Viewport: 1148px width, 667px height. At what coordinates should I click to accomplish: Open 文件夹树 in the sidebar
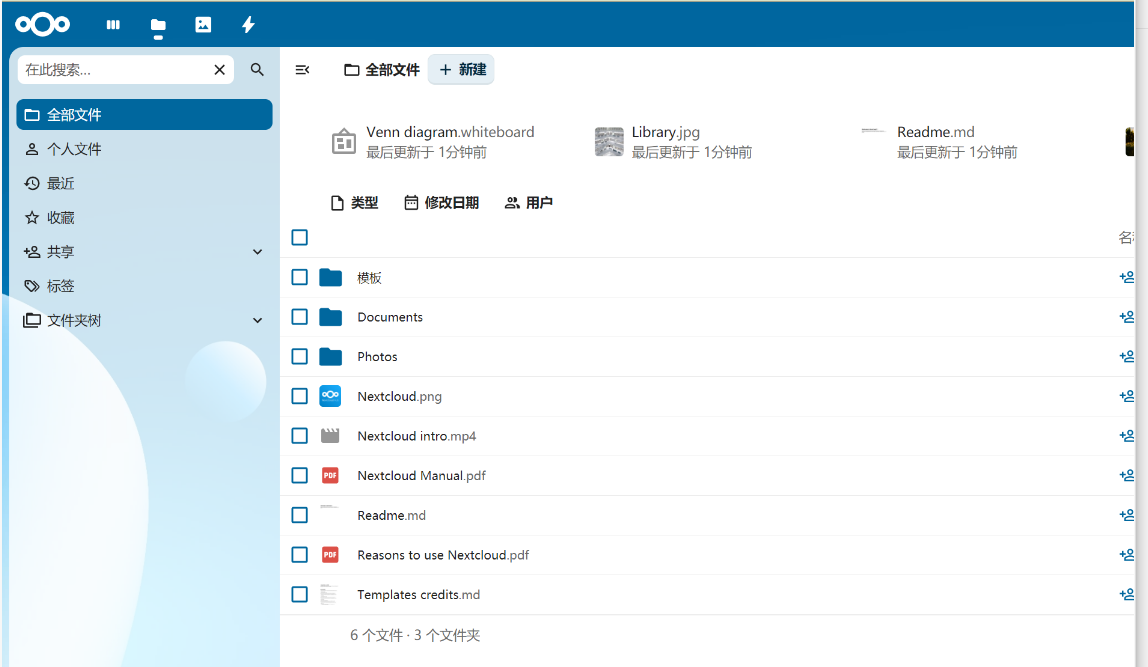132,321
